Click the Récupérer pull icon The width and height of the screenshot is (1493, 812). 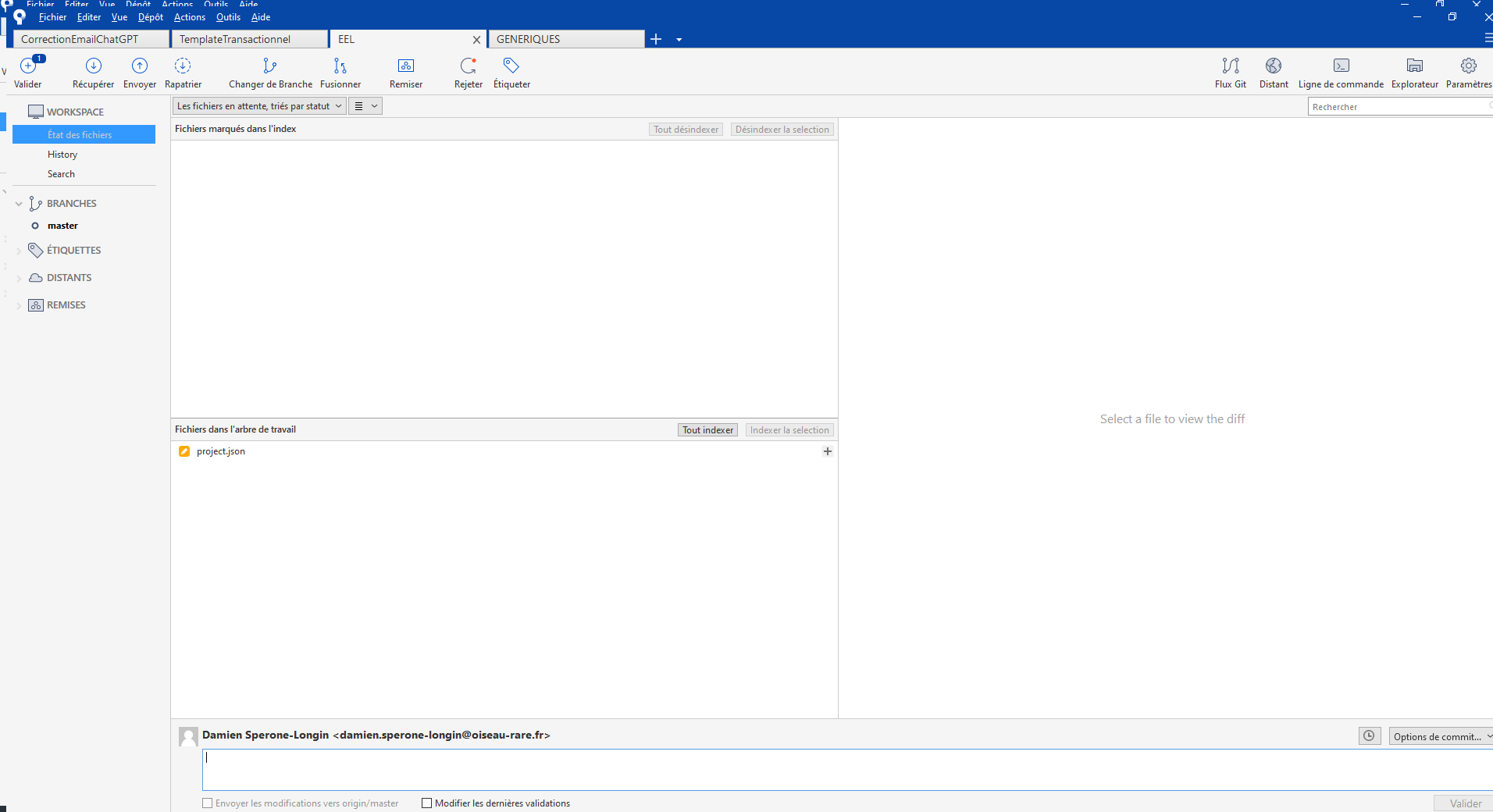coord(93,66)
